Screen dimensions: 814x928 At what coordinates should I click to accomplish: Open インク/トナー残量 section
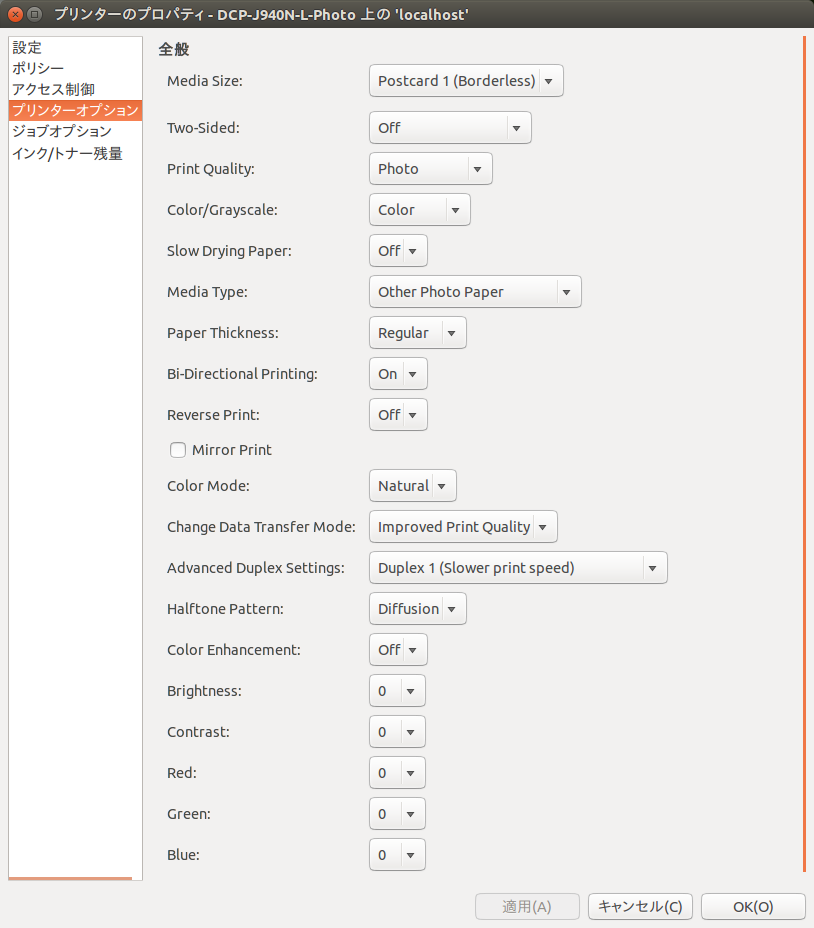[75, 153]
